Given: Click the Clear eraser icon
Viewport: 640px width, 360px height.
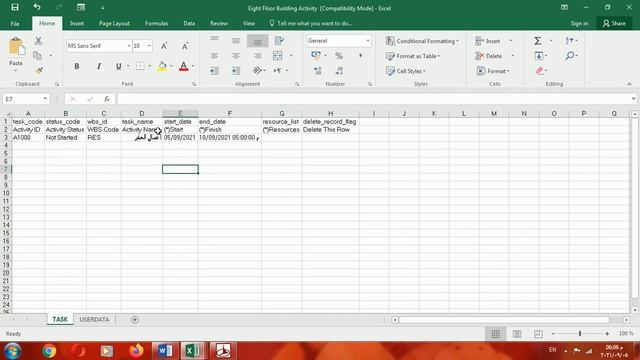Looking at the screenshot, I should click(540, 71).
